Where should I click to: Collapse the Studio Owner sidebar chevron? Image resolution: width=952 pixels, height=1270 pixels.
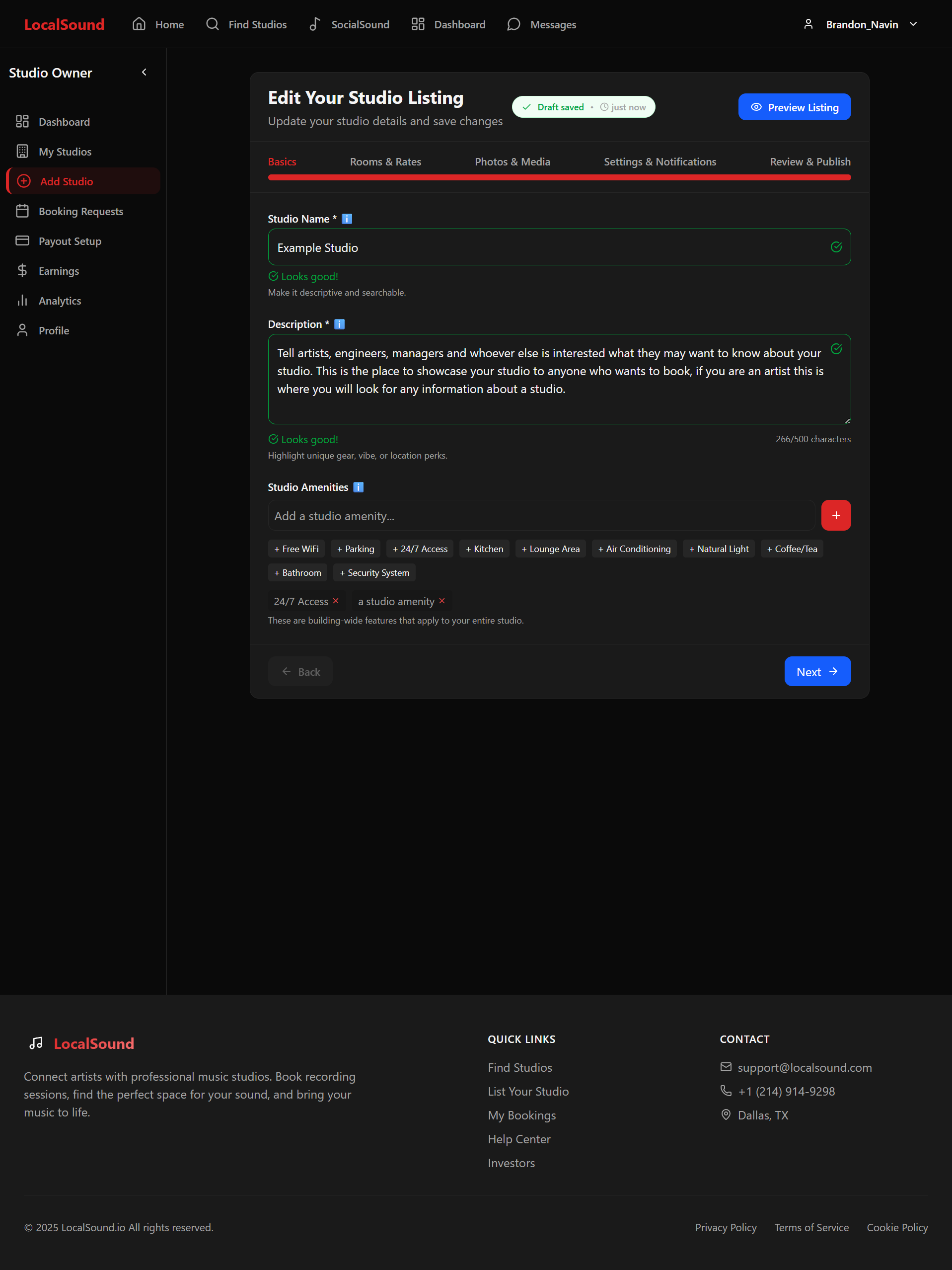144,73
